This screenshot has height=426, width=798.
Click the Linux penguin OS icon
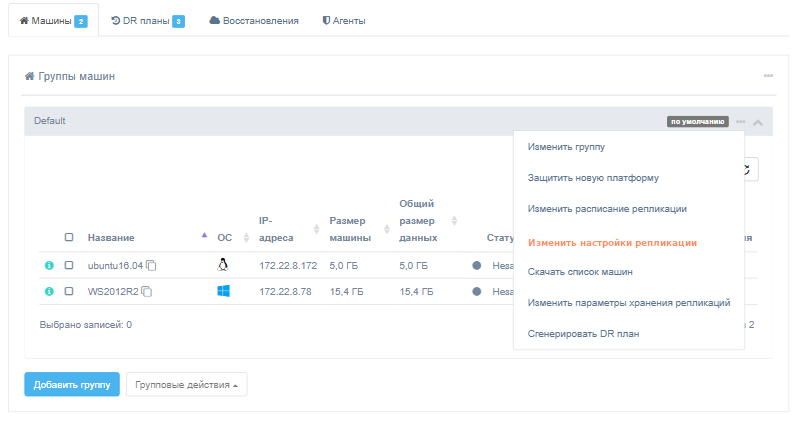pos(223,265)
